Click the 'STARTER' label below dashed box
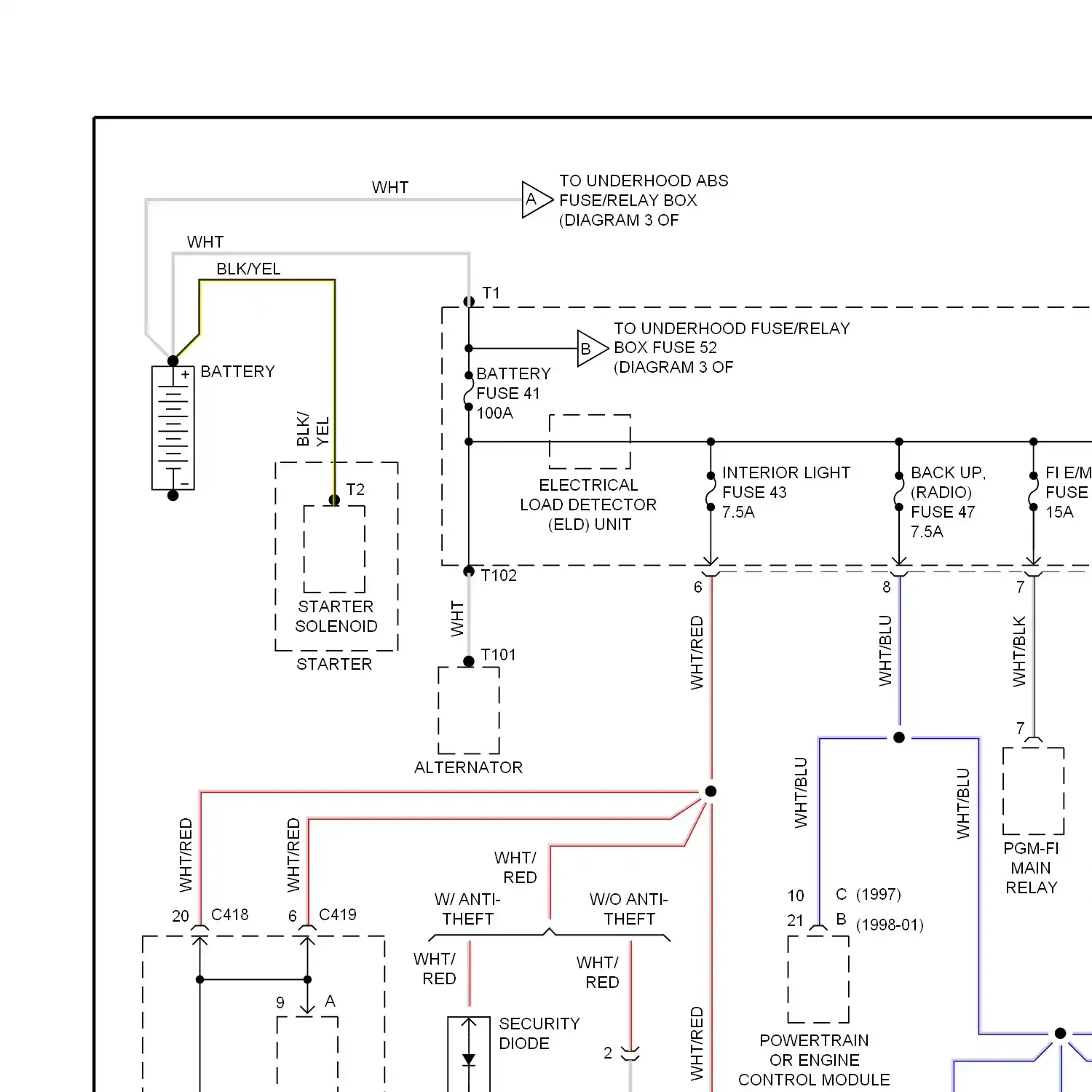Screen dimensions: 1092x1092 pyautogui.click(x=334, y=664)
